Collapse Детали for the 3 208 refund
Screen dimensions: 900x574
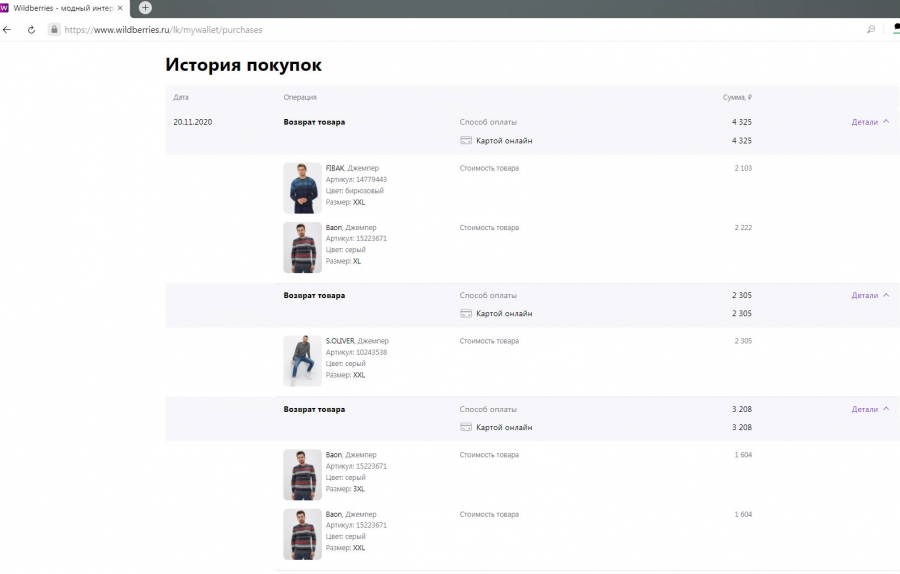[870, 409]
